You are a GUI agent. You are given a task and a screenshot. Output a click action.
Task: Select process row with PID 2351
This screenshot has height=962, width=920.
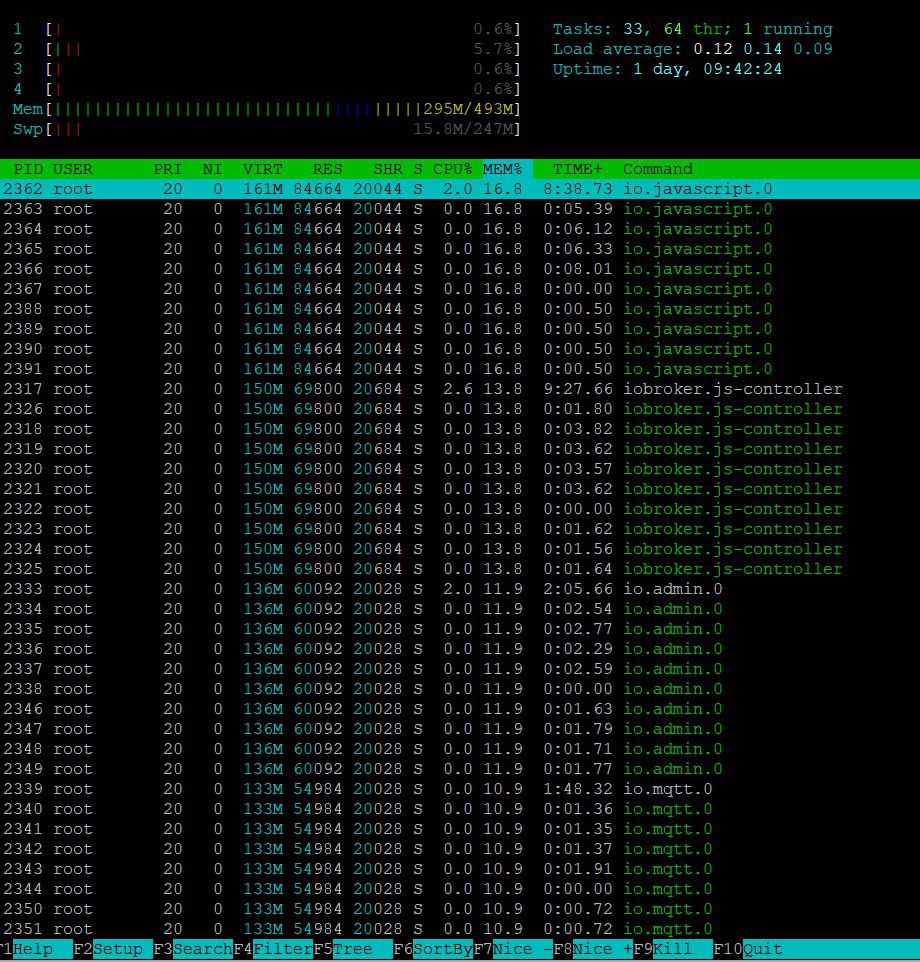(x=460, y=929)
